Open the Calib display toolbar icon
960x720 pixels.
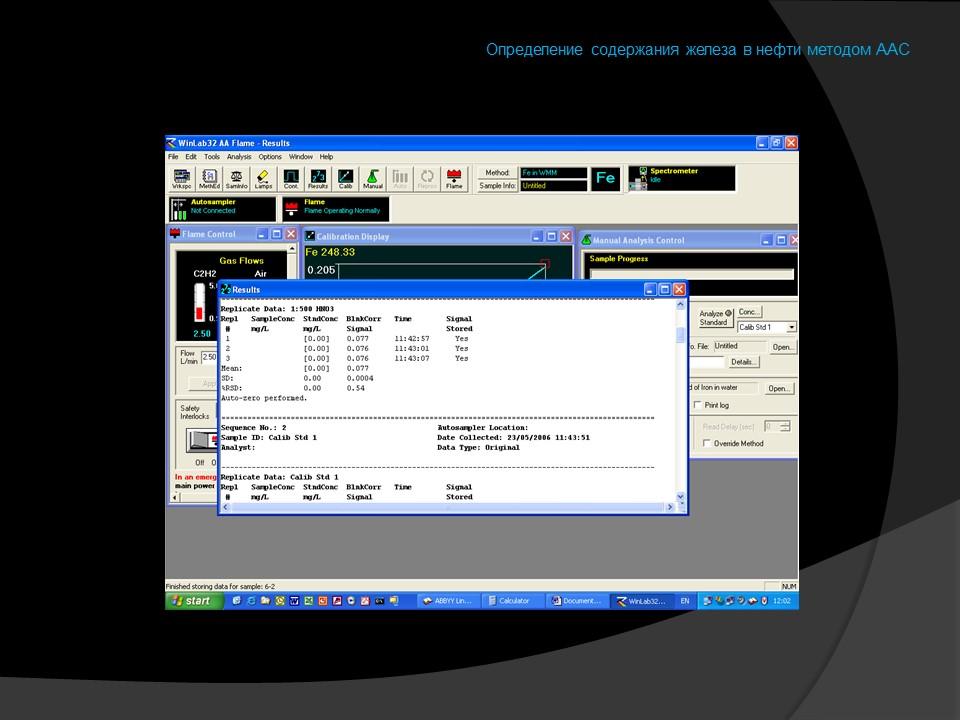point(345,179)
